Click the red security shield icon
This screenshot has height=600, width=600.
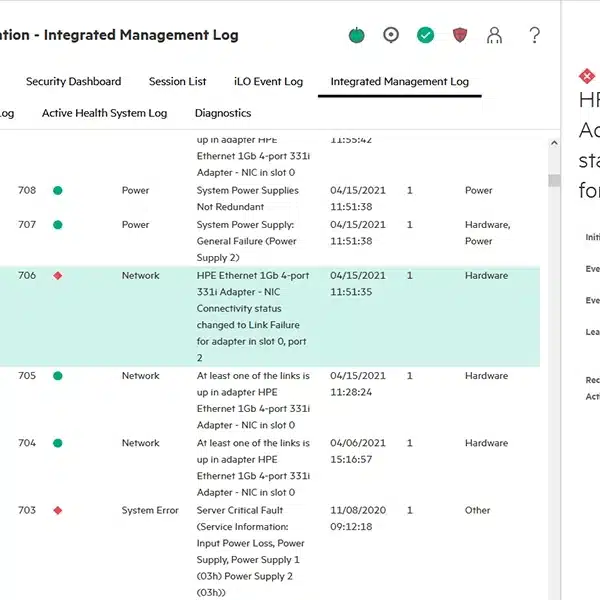tap(460, 36)
